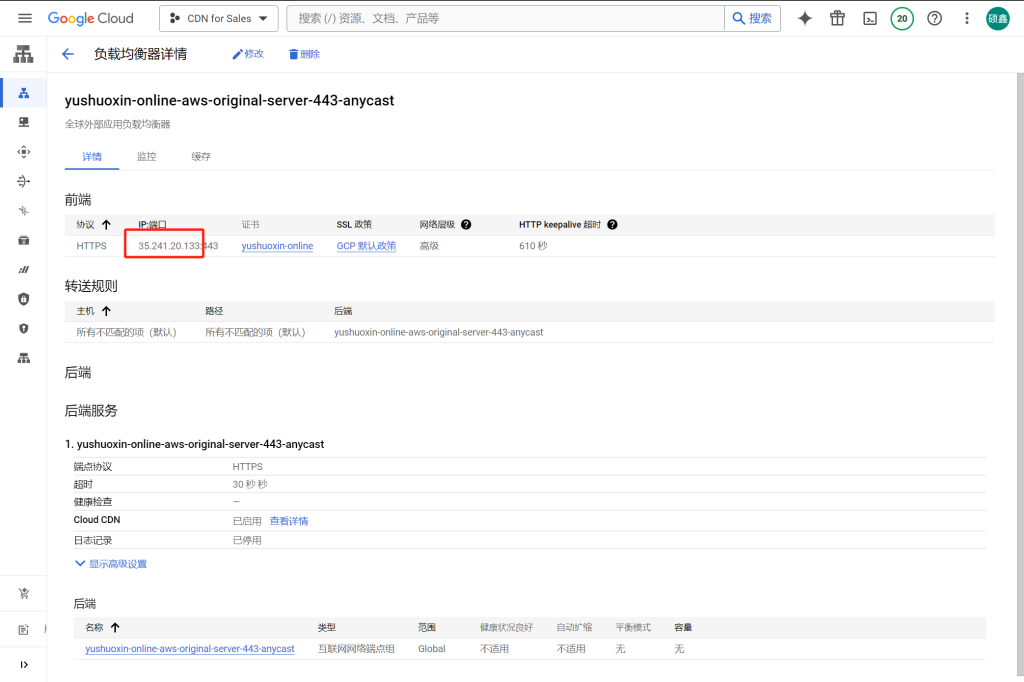The height and width of the screenshot is (682, 1024).
Task: Click the Gemini AI sparkle icon
Action: pos(804,18)
